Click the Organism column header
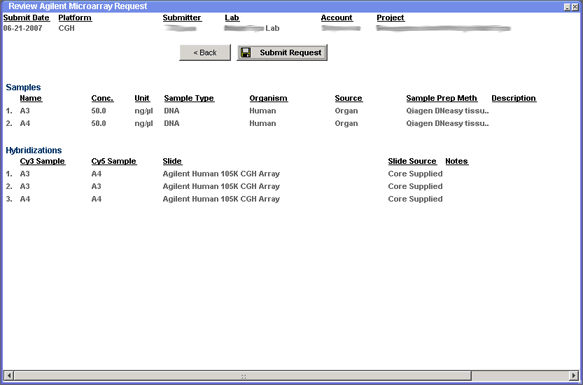The image size is (583, 385). point(268,98)
